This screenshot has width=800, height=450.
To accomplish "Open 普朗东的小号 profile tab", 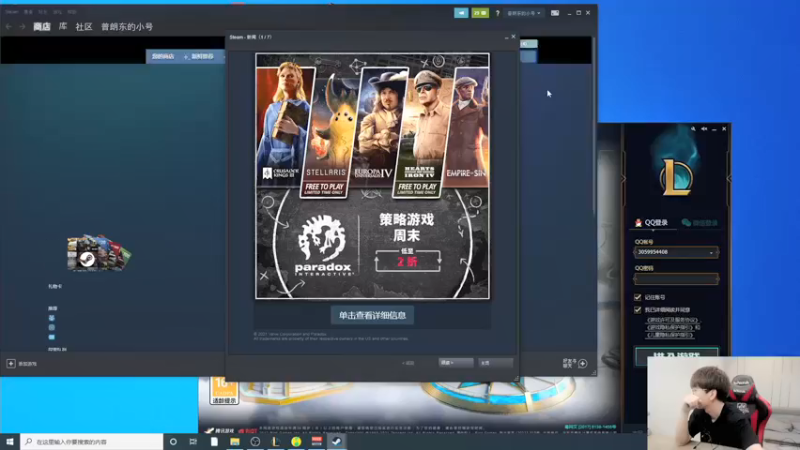I will coord(127,27).
